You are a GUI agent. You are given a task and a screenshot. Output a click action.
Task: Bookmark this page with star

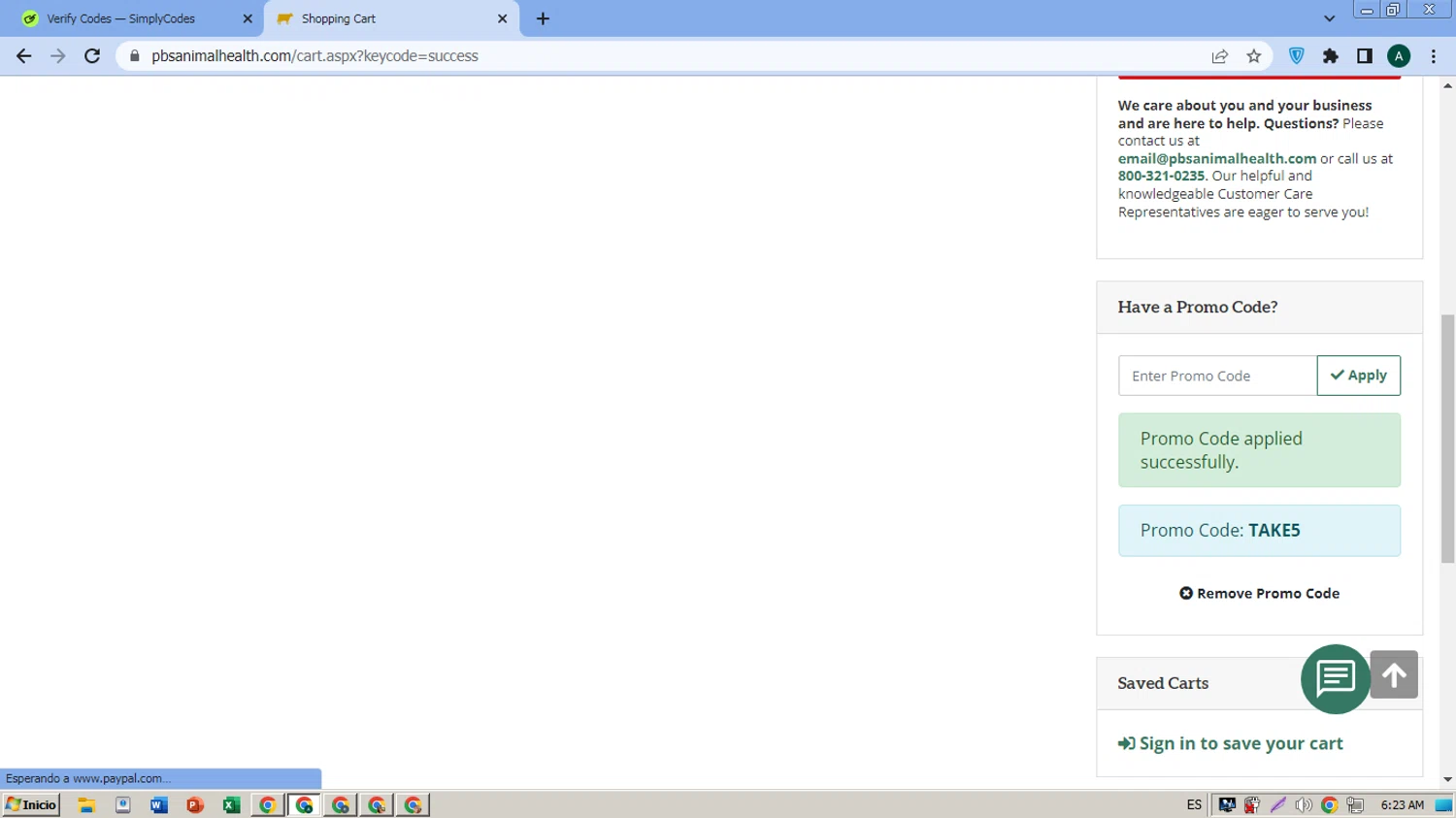coord(1254,56)
